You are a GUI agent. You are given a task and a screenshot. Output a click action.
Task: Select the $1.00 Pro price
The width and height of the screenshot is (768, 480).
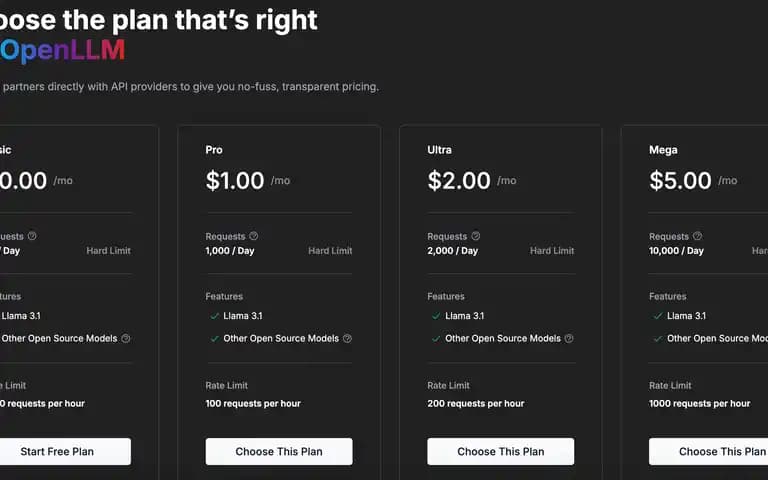(235, 181)
